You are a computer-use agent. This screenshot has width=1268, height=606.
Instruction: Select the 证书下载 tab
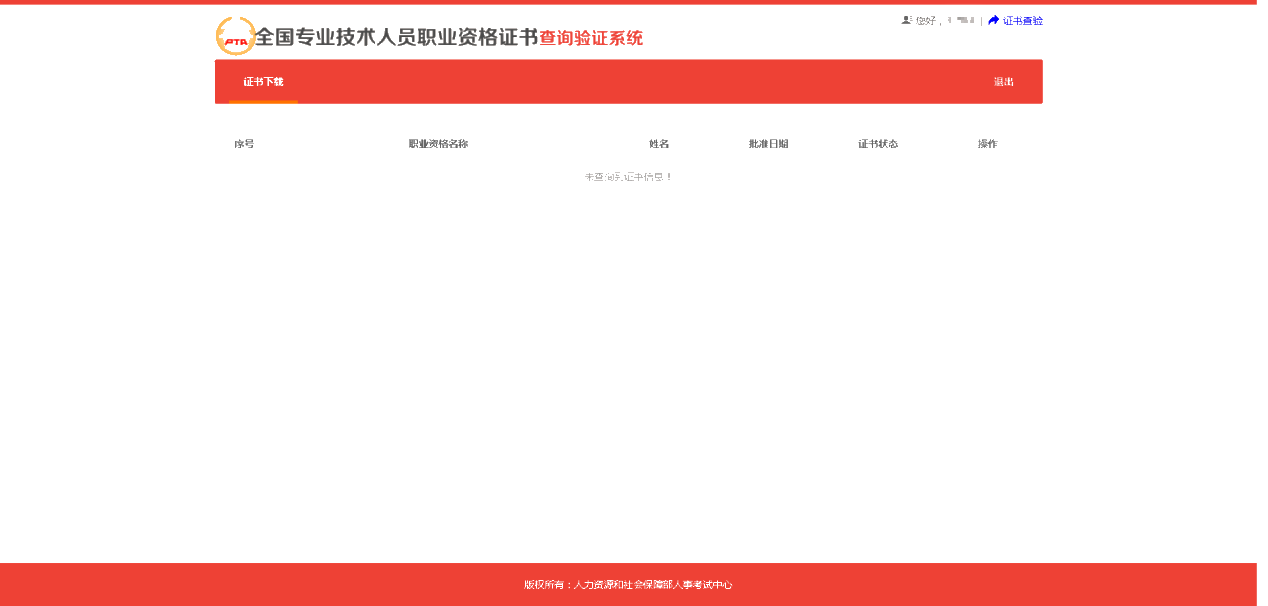263,82
